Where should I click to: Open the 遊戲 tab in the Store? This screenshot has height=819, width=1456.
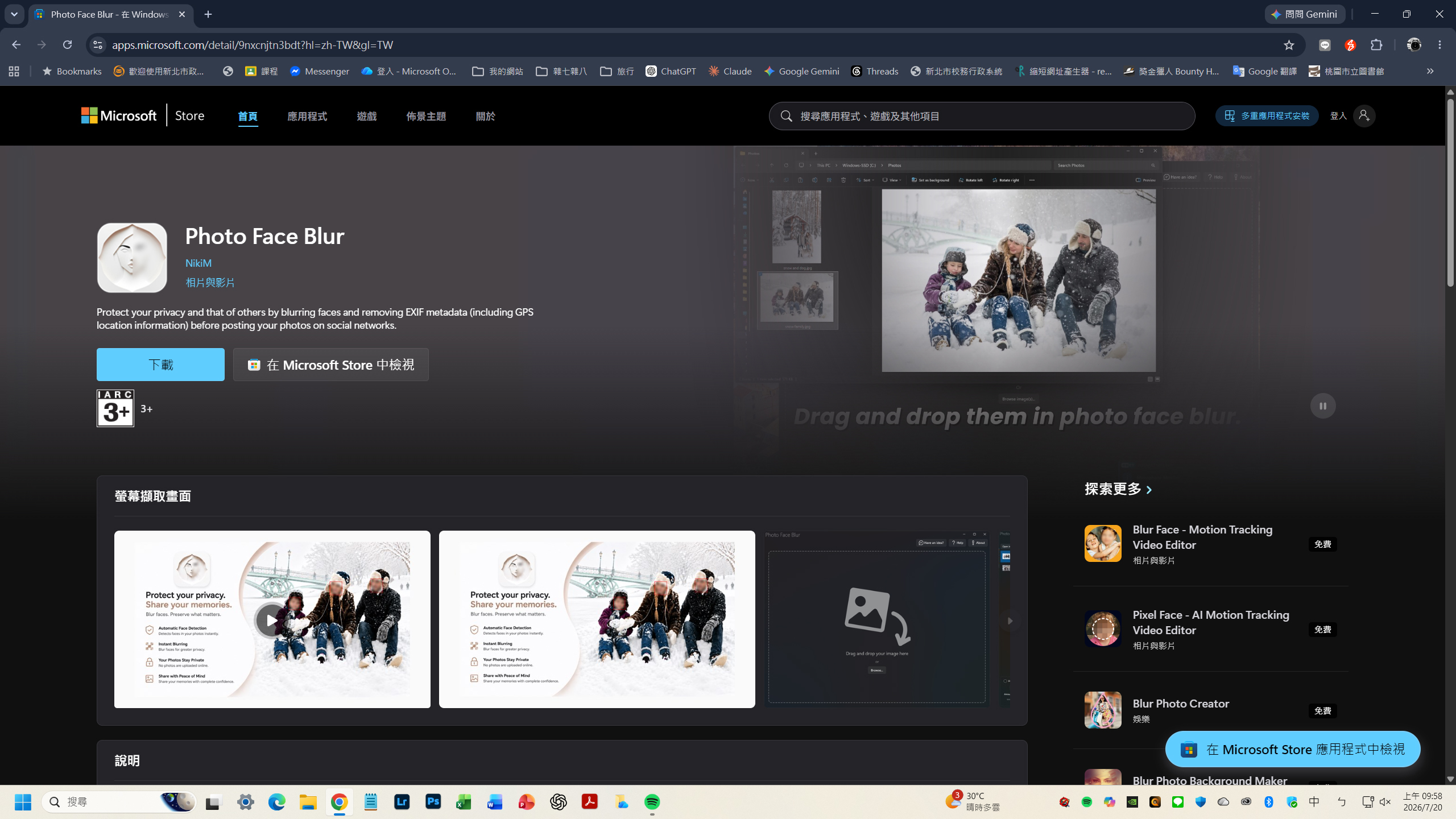(x=367, y=116)
